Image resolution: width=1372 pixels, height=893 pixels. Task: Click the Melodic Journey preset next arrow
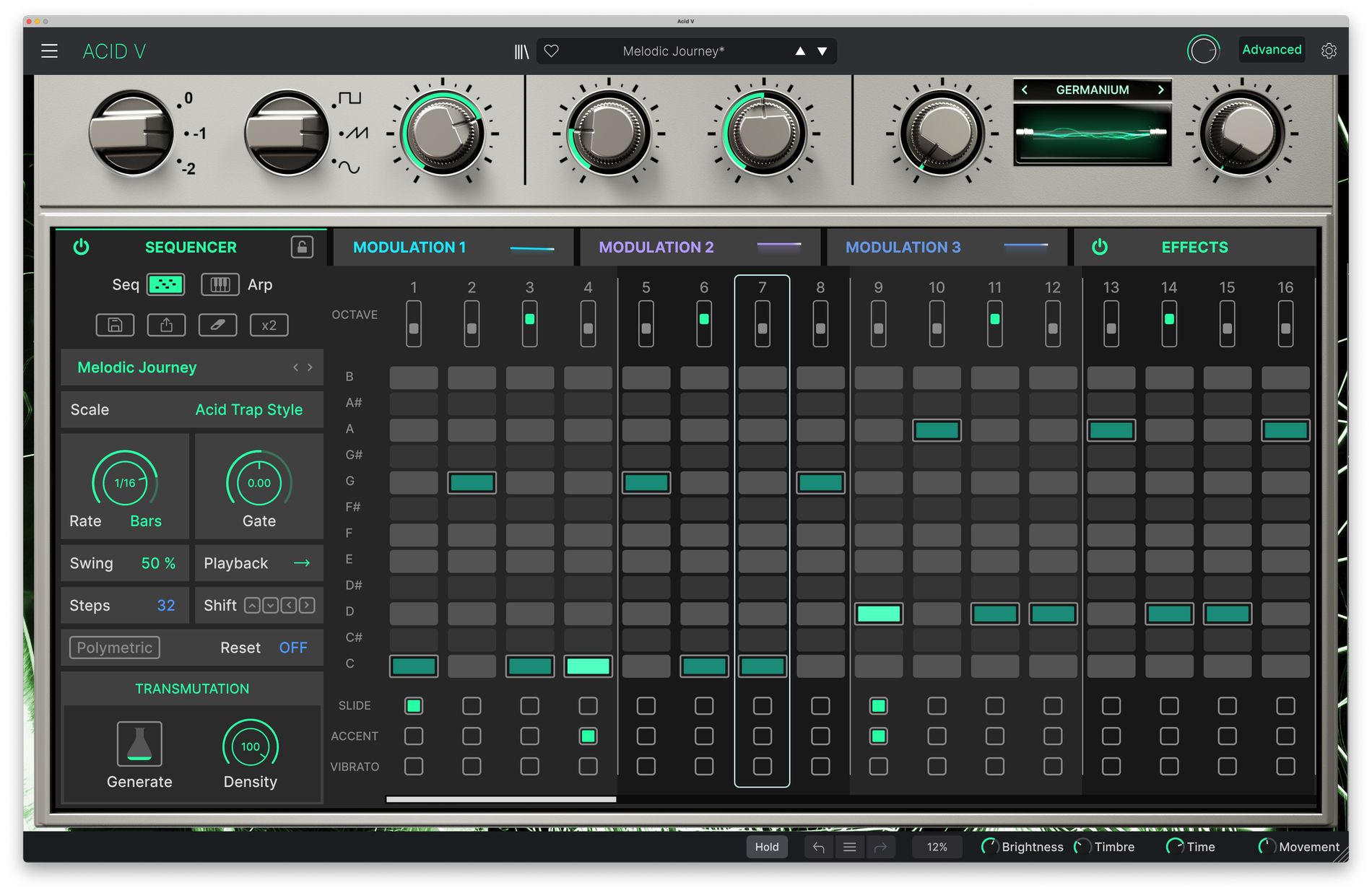311,367
